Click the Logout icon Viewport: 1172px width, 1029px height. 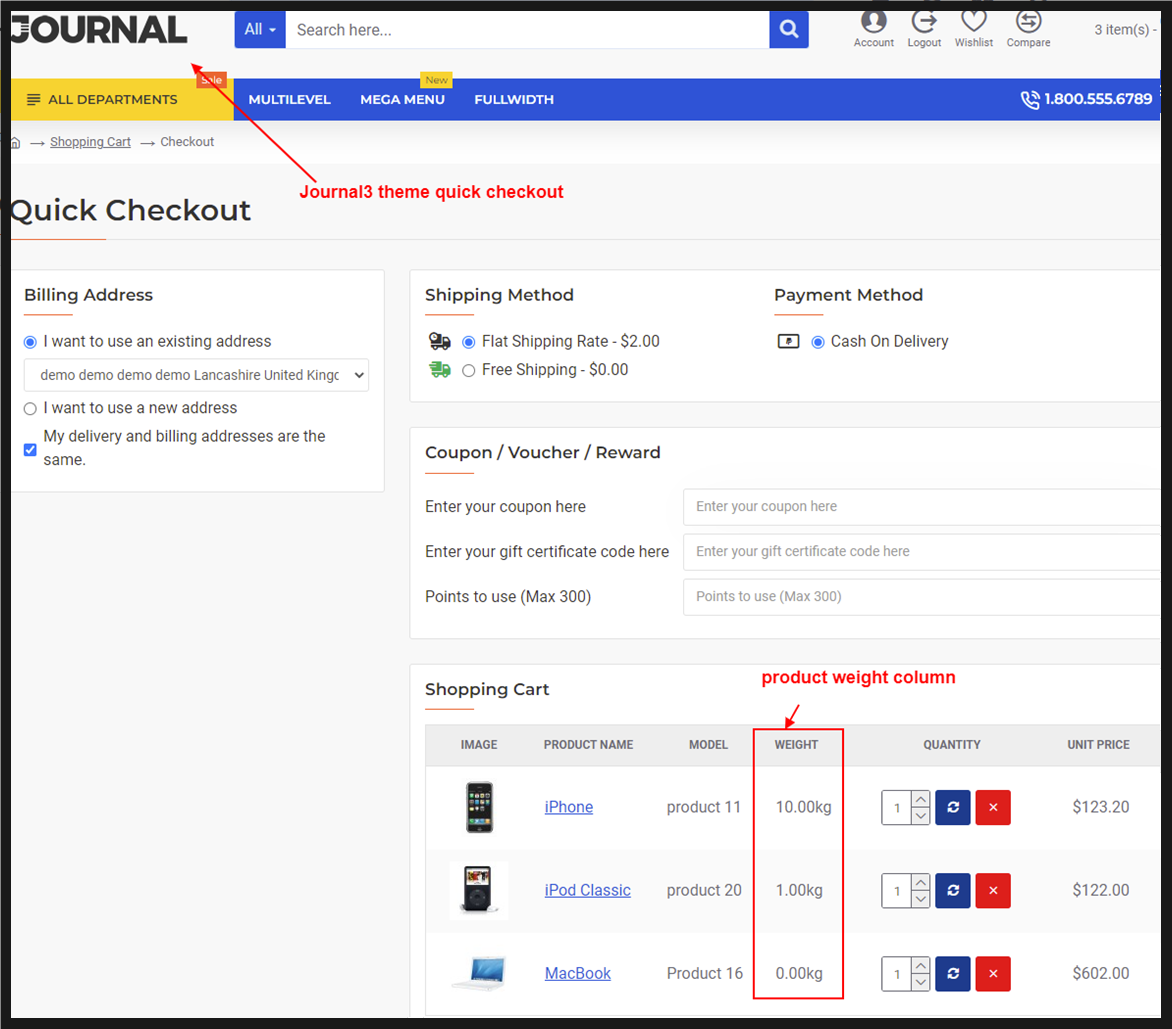tap(924, 23)
